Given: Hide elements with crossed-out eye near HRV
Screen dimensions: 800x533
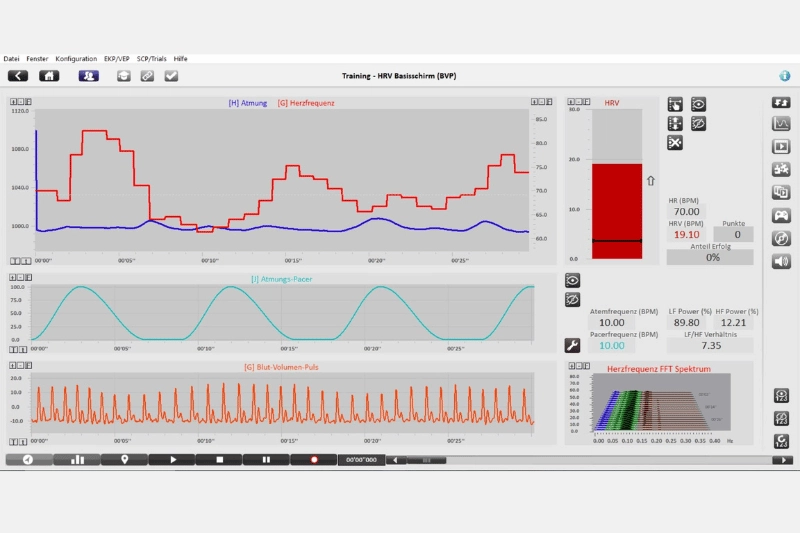Looking at the screenshot, I should (x=698, y=123).
